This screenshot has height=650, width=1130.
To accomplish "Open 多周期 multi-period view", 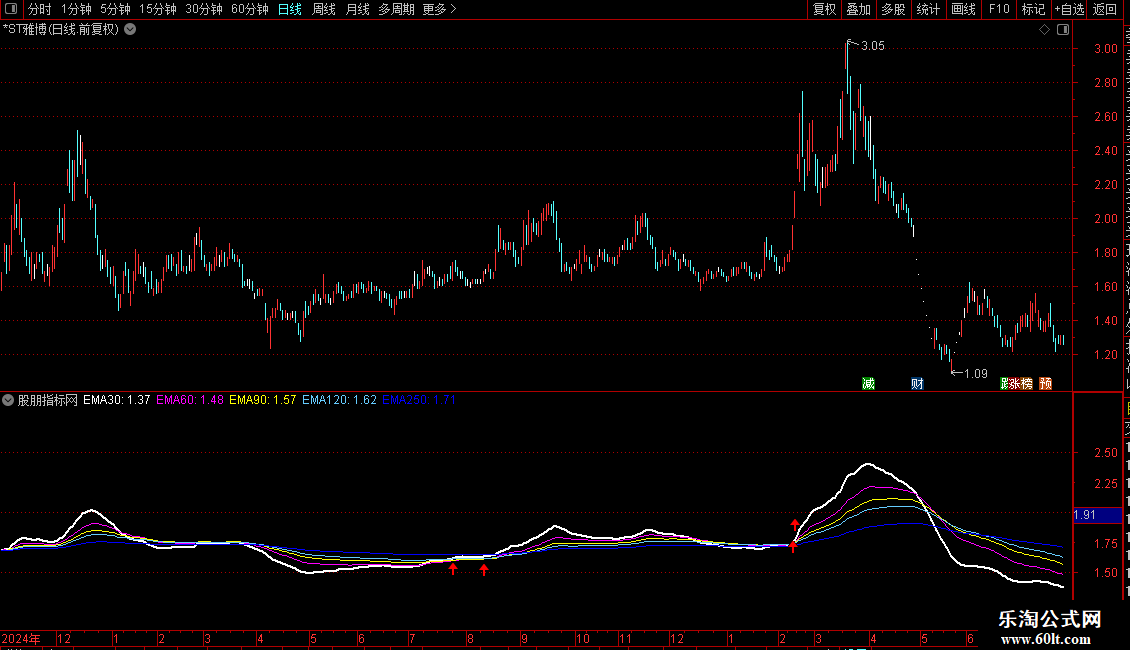I will pyautogui.click(x=396, y=9).
